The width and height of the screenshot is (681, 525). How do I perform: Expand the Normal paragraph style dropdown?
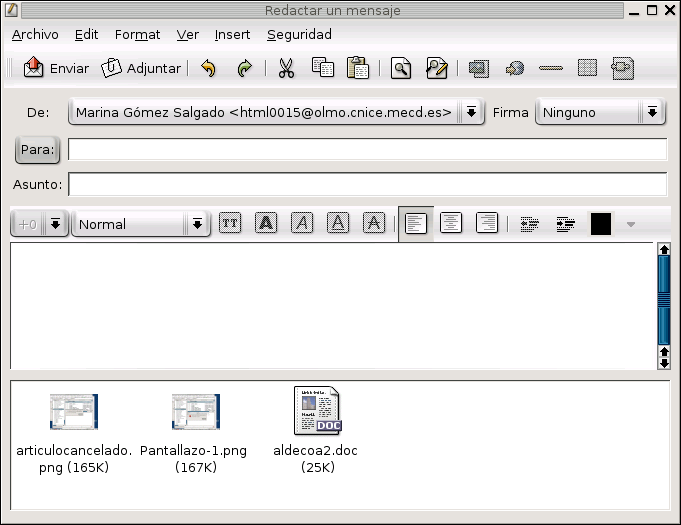pos(198,224)
